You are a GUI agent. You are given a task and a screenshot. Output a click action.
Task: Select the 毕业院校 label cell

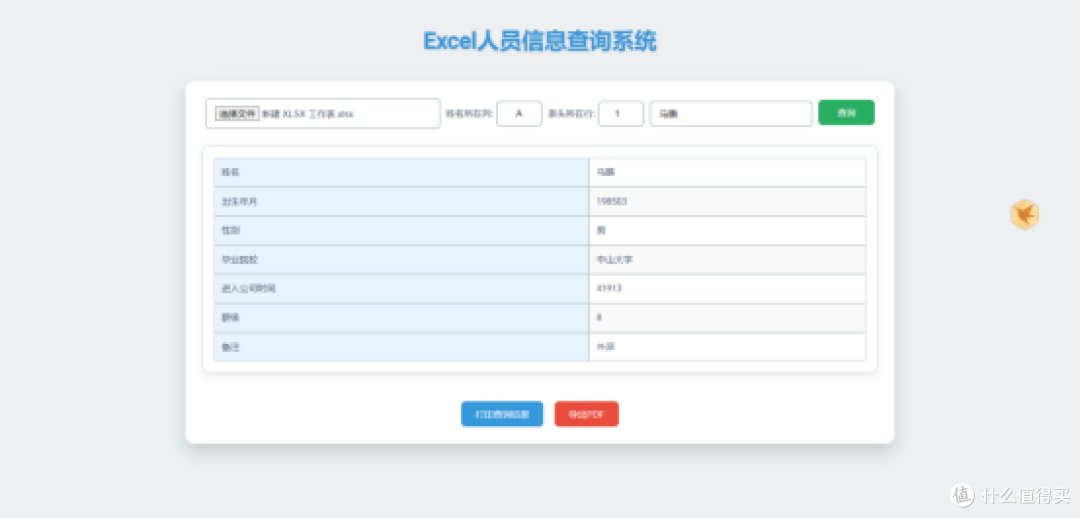click(x=402, y=260)
